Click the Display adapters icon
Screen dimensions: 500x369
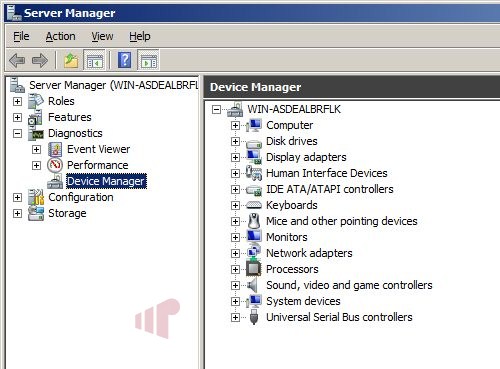coord(254,157)
